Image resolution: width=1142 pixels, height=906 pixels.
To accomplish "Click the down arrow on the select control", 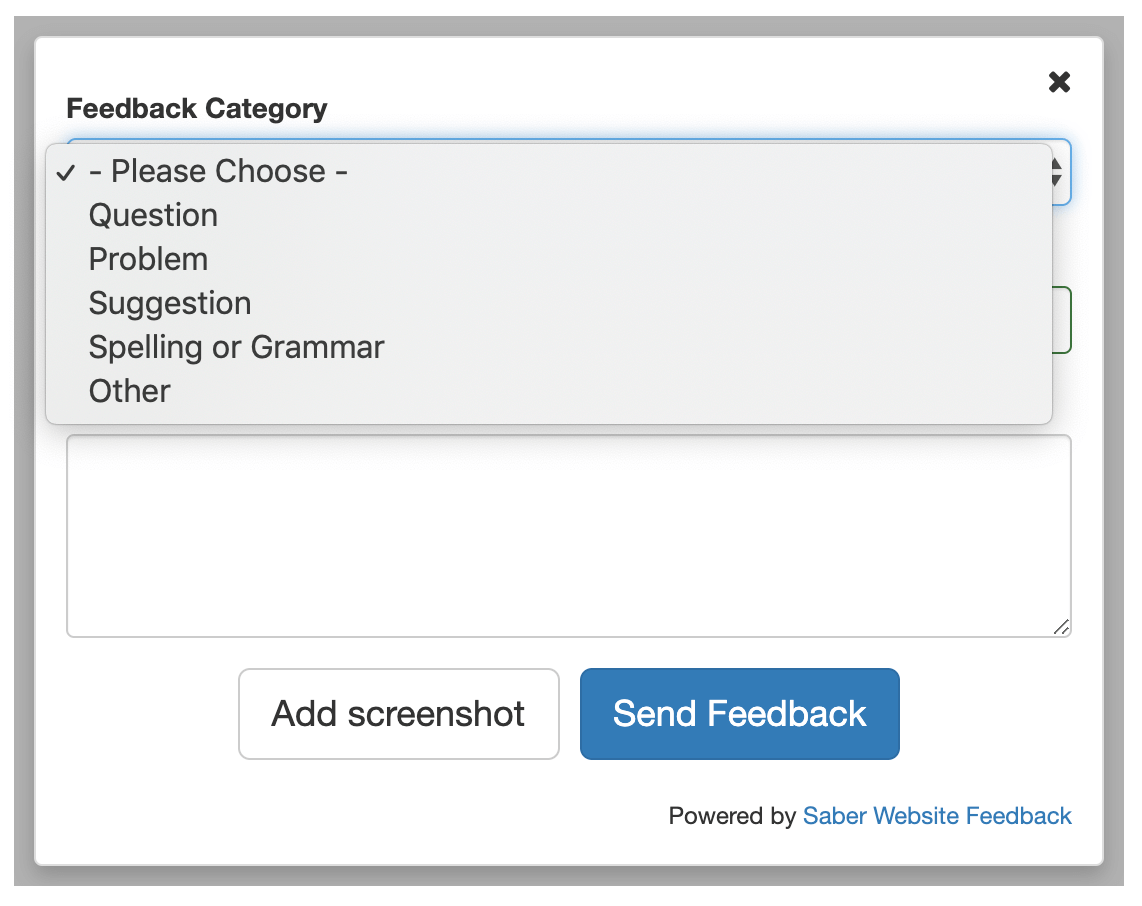I will 1055,179.
